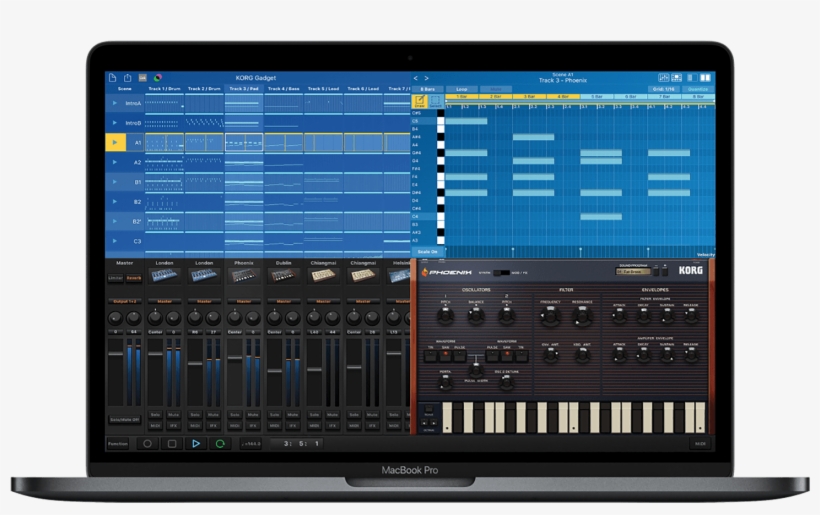Click the gray keyboard icon in top toolbar

pyautogui.click(x=142, y=78)
